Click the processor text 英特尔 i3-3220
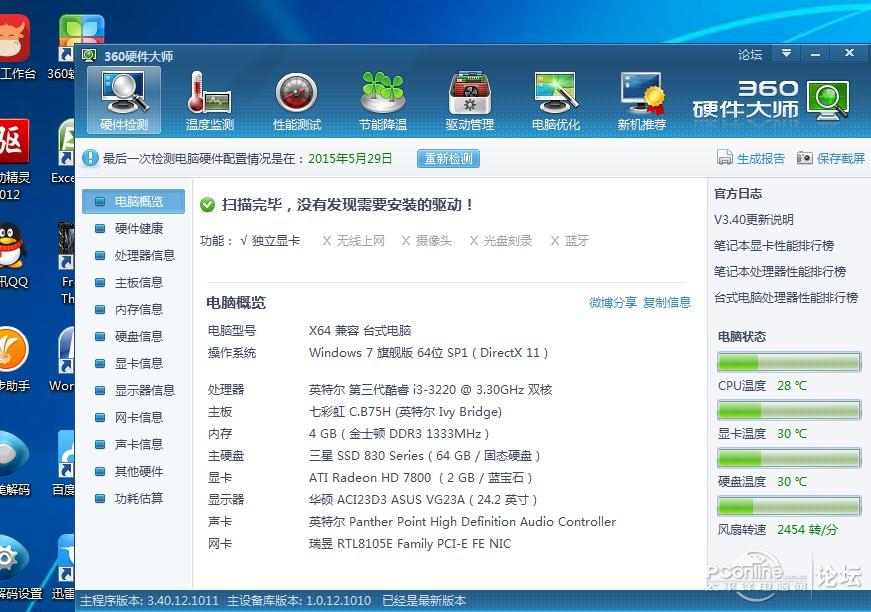The width and height of the screenshot is (871, 612). click(431, 390)
